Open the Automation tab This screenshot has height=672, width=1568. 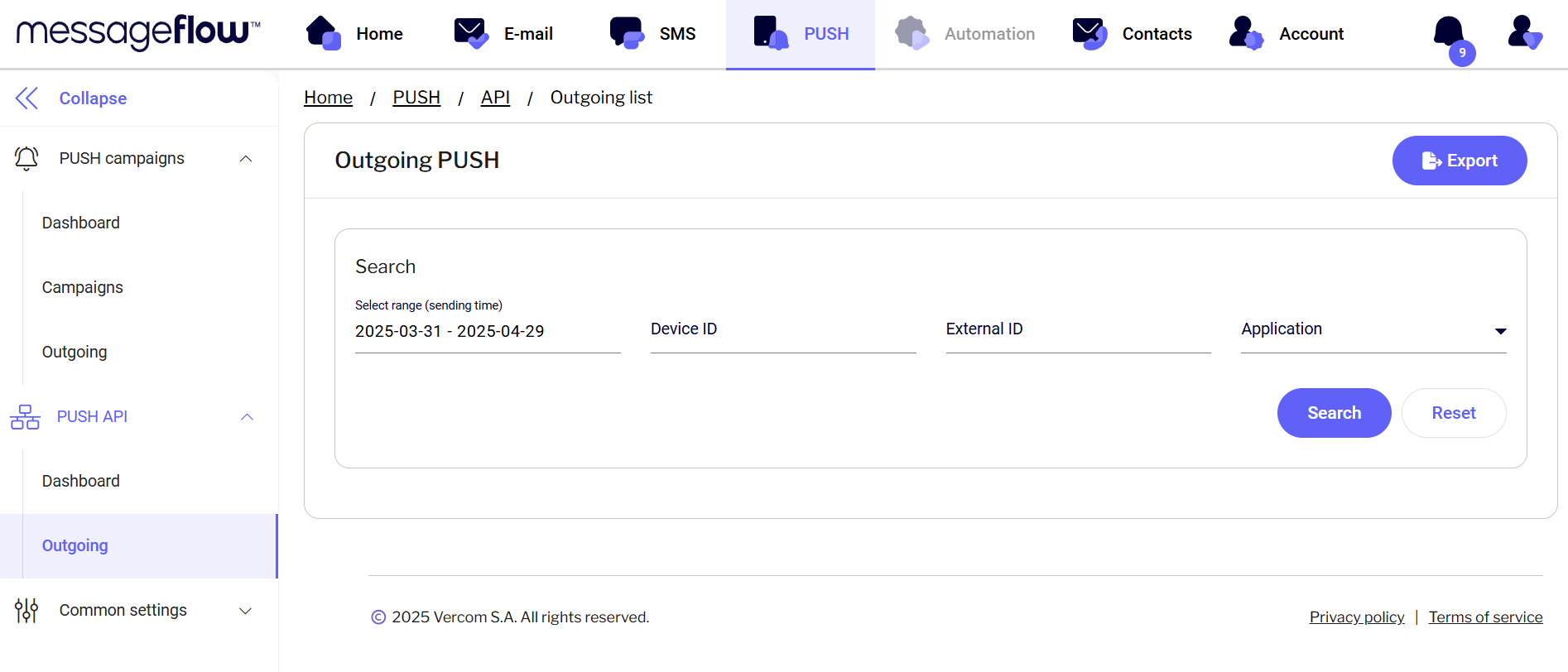click(x=965, y=34)
